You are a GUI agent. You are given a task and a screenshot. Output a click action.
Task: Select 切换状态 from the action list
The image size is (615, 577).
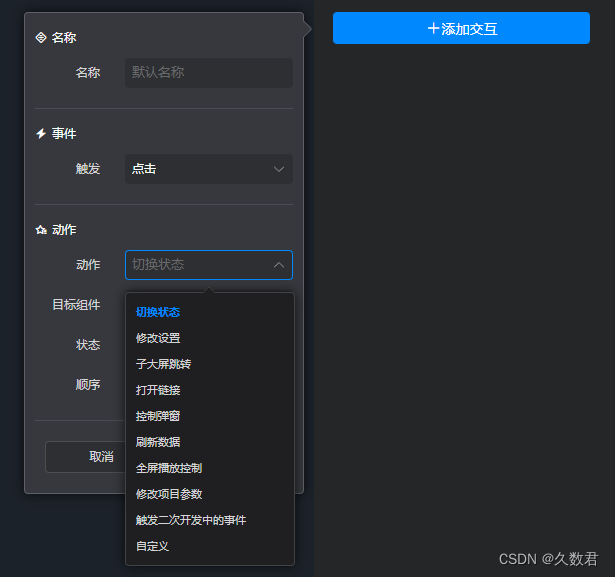click(x=158, y=312)
